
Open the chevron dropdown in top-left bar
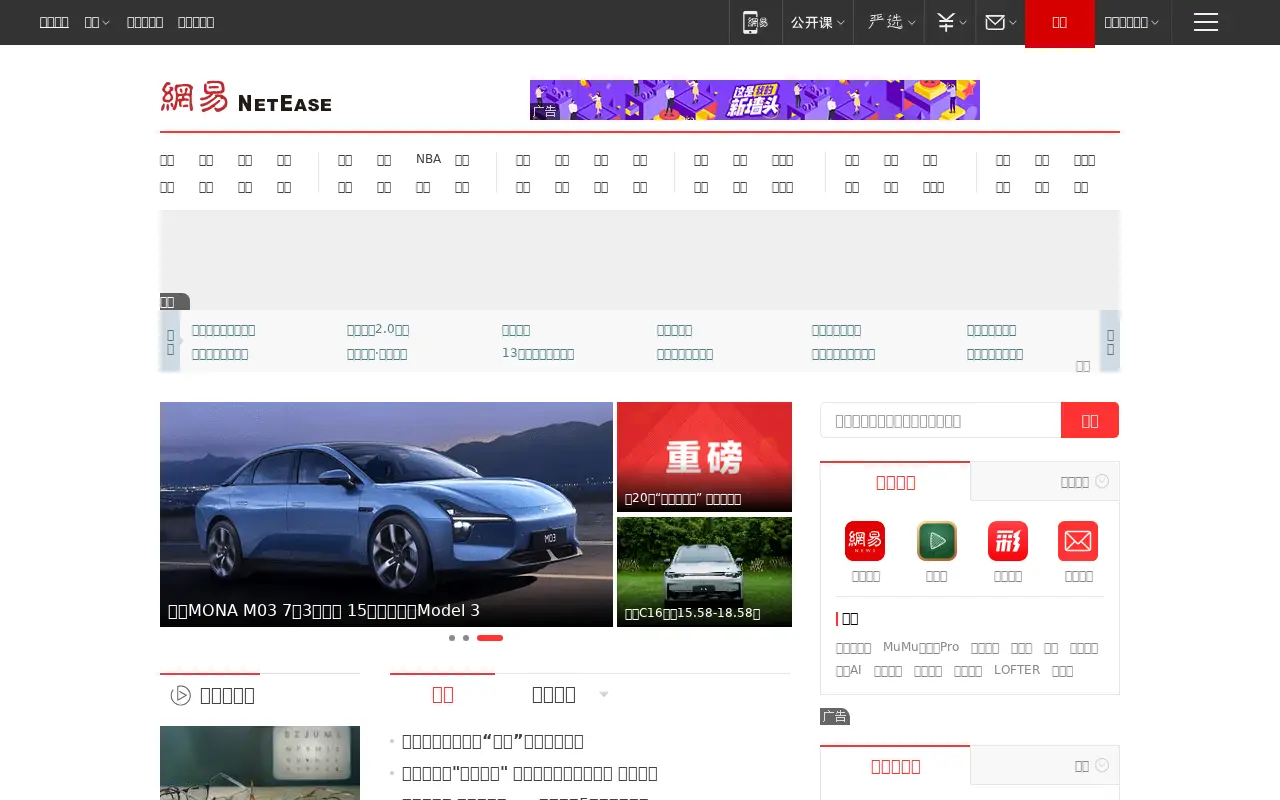(97, 22)
